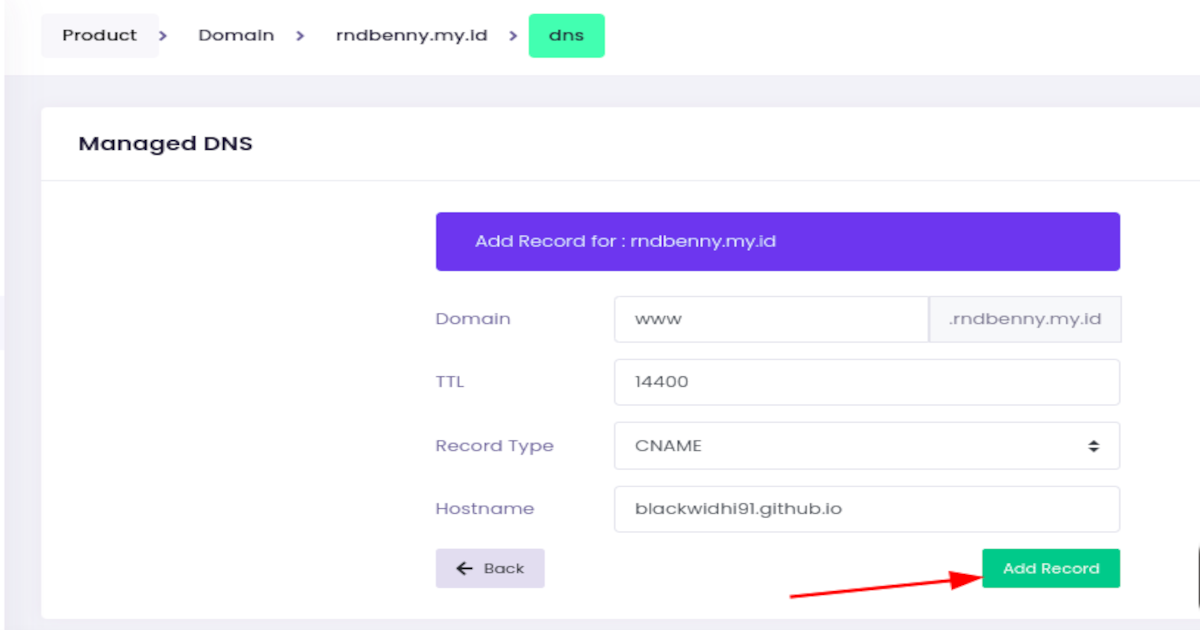Click the Add Record for rndbenny.my.id banner
1200x630 pixels.
point(778,241)
